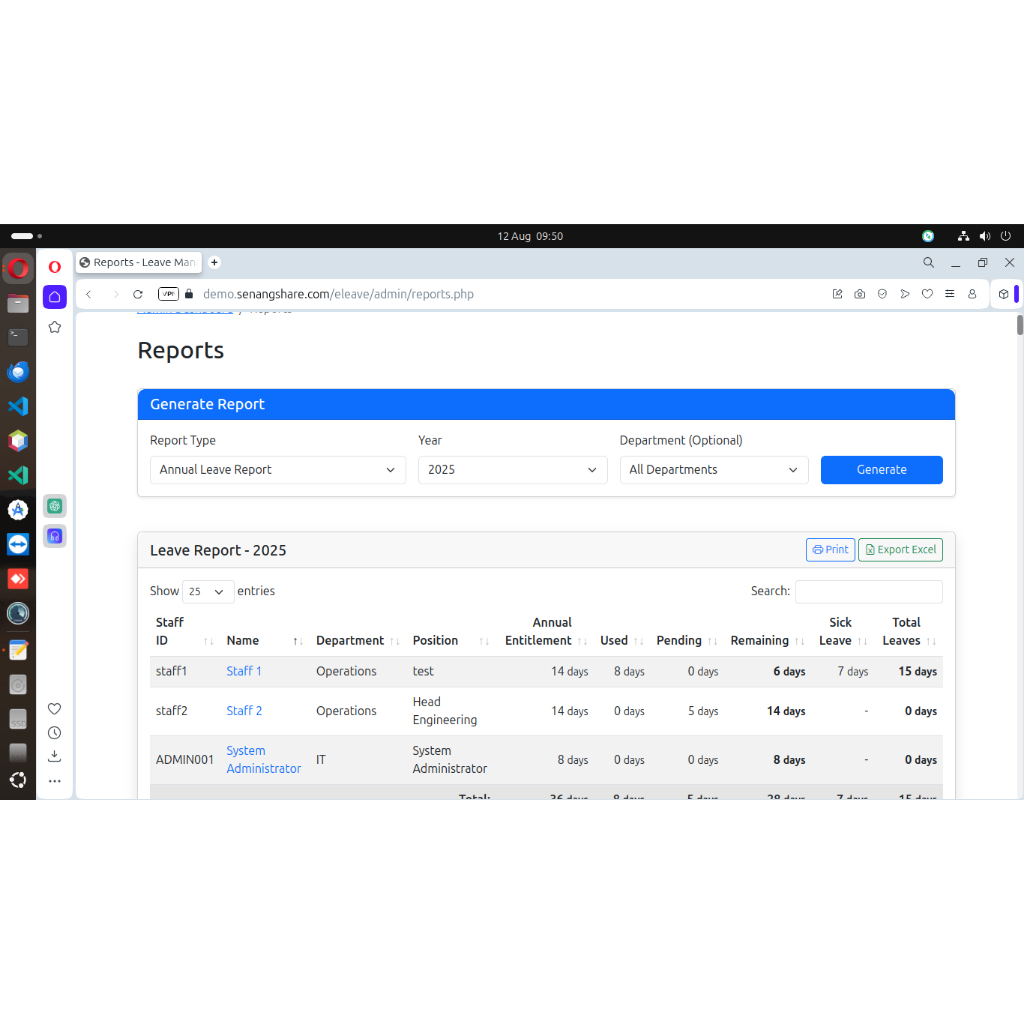Open the Staff 2 profile link
This screenshot has height=1024, width=1024.
tap(244, 711)
